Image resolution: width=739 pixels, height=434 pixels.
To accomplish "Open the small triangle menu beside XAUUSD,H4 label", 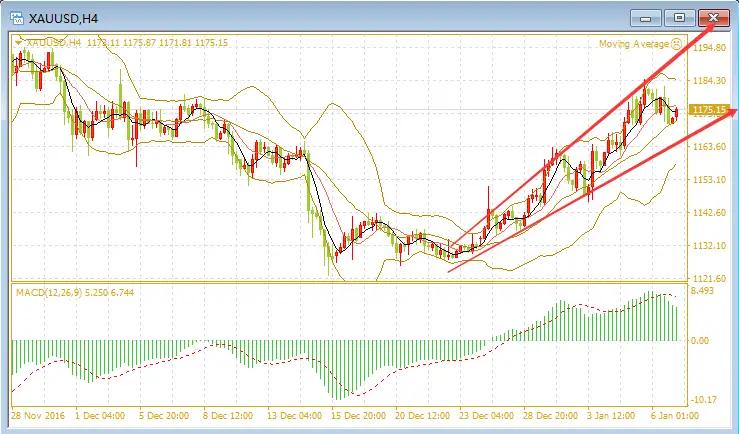I will (18, 43).
